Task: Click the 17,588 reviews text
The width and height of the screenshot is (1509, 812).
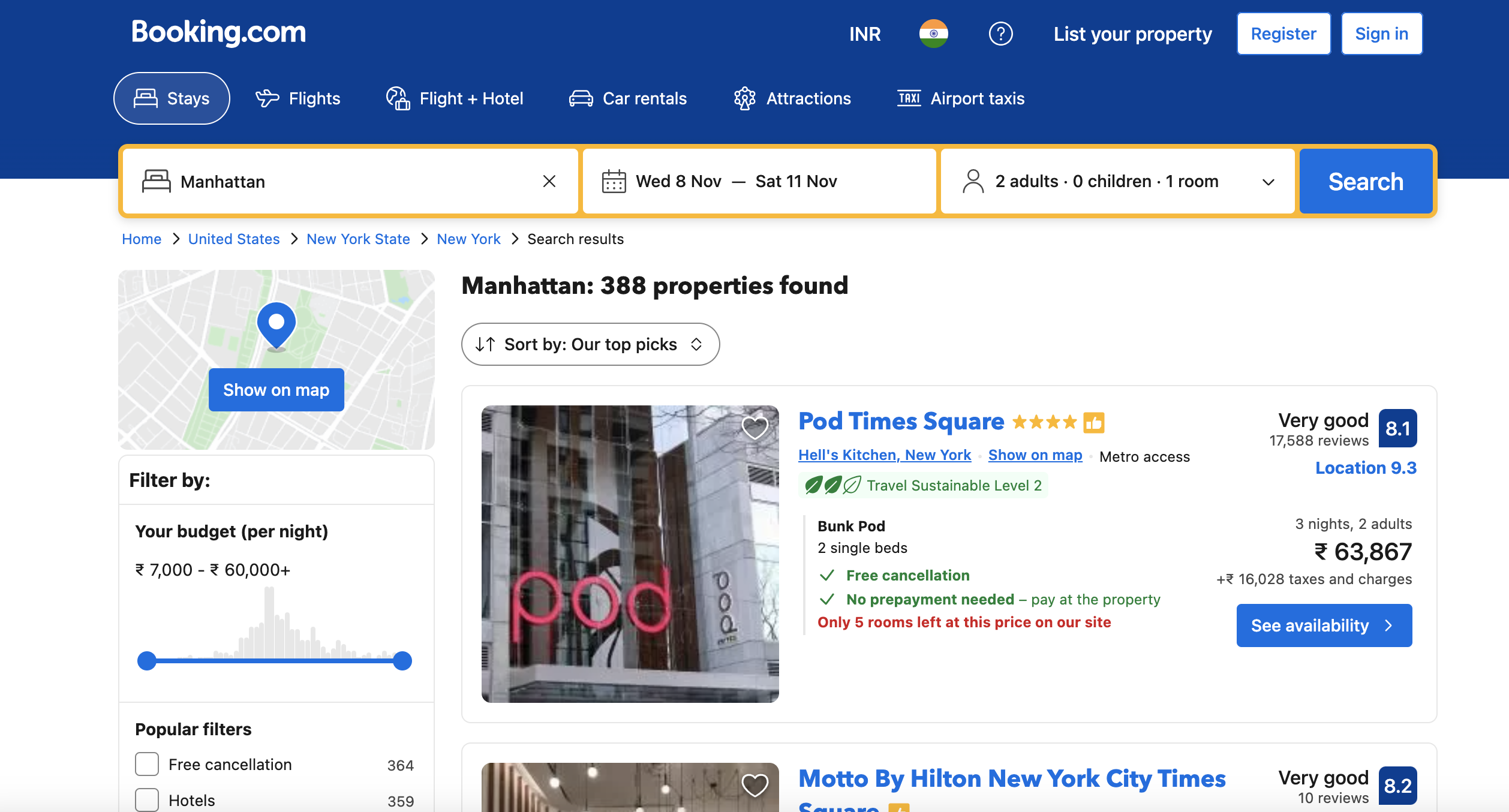Action: coord(1319,441)
